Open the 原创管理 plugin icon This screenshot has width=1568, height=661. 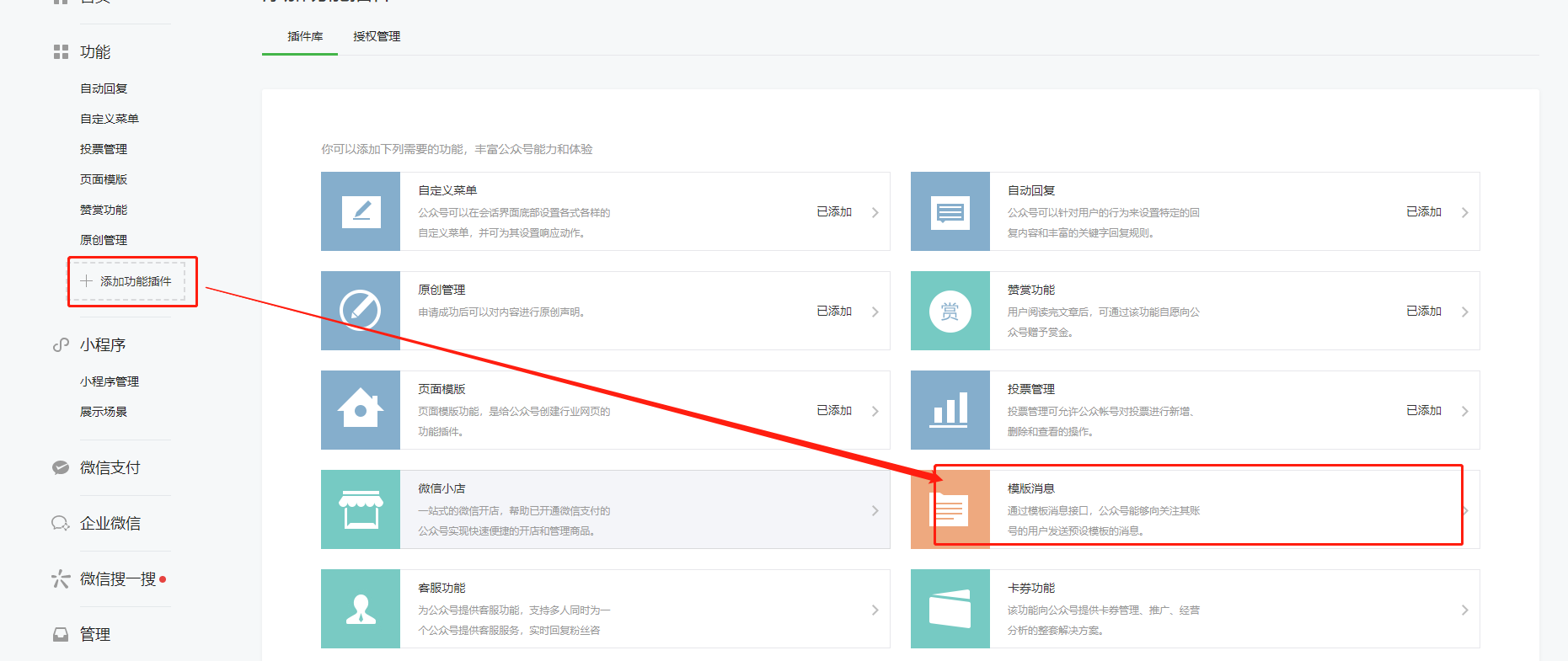[361, 311]
